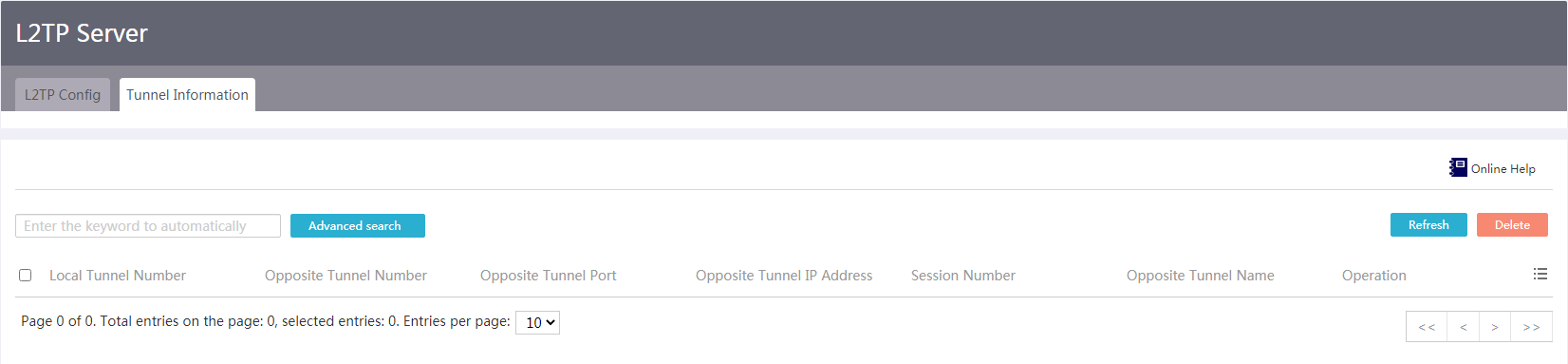Click the Delete button
1568x364 pixels.
pyautogui.click(x=1512, y=225)
